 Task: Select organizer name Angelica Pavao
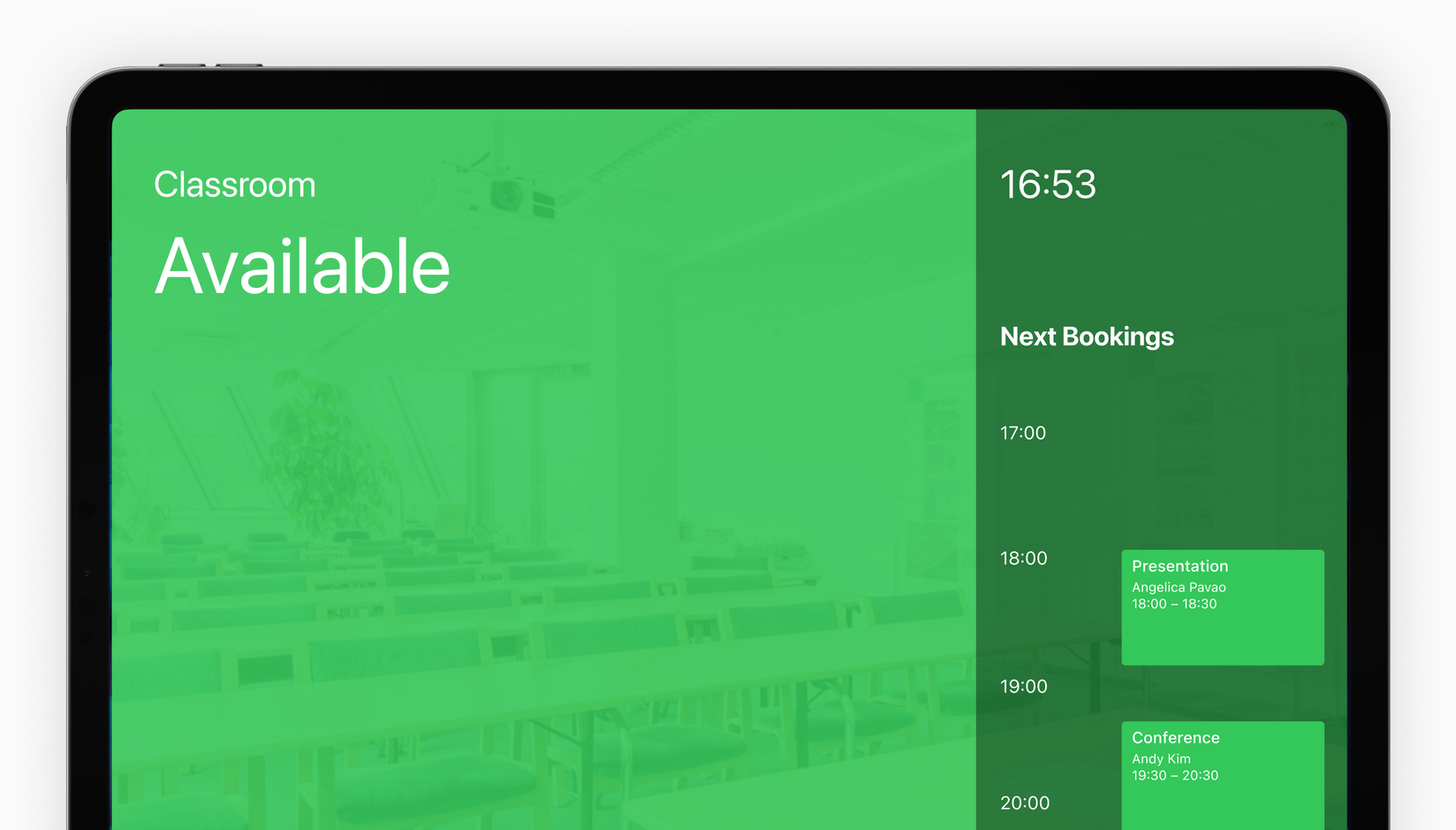click(x=1179, y=587)
